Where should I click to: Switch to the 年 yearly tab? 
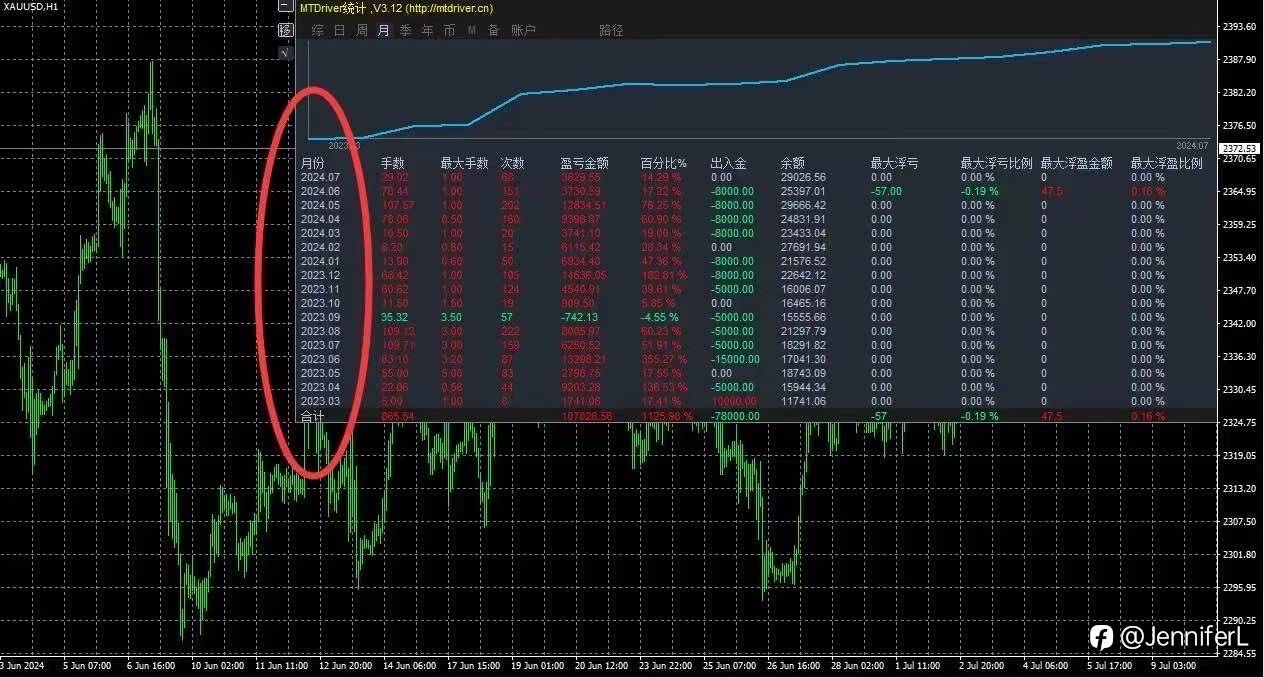(427, 30)
